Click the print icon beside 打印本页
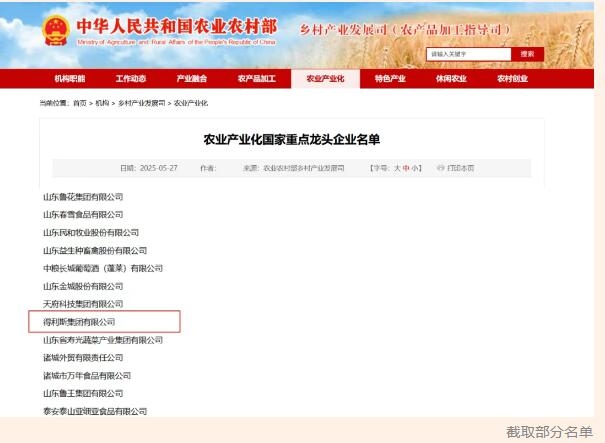605x443 pixels. click(x=441, y=168)
